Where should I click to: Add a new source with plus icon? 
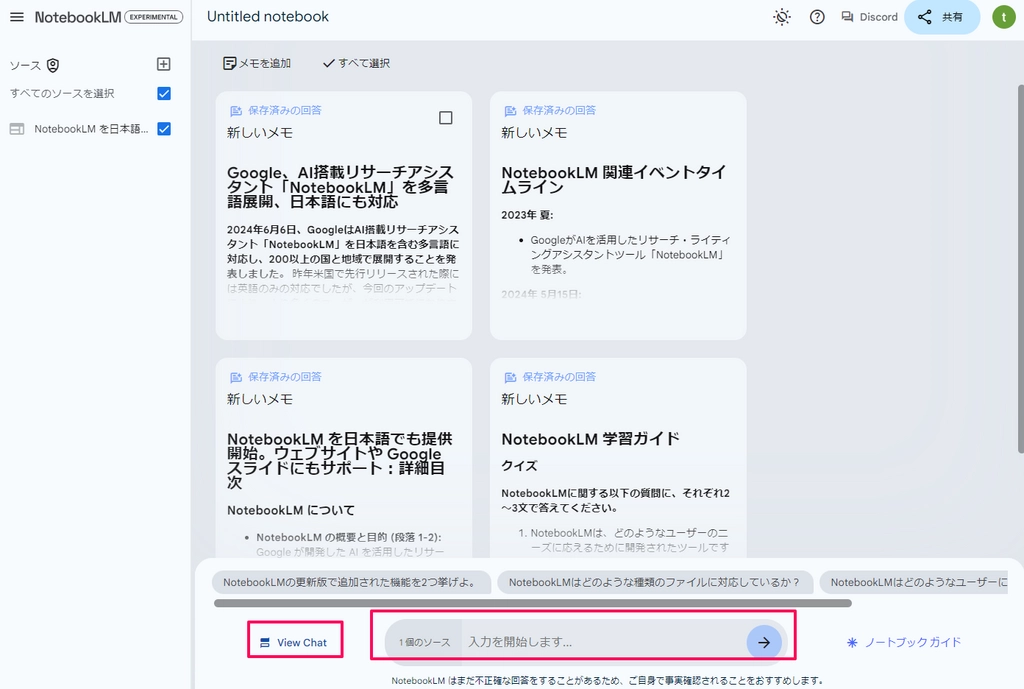tap(164, 64)
